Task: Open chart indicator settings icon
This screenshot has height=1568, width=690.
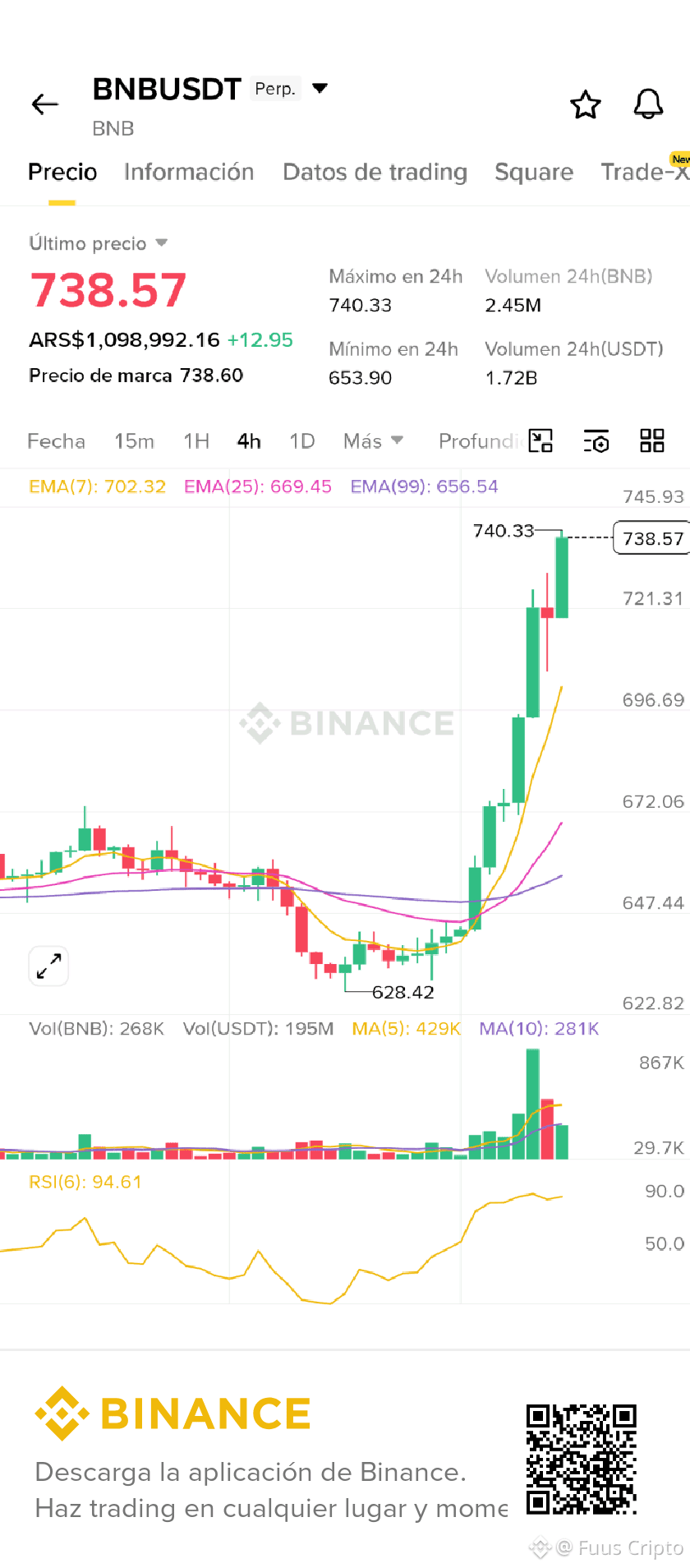Action: (596, 441)
